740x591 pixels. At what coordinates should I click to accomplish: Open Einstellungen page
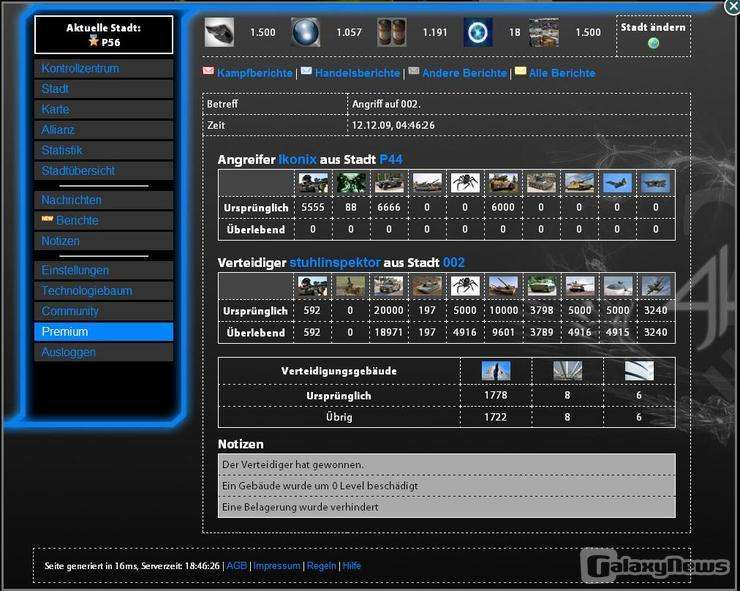103,270
